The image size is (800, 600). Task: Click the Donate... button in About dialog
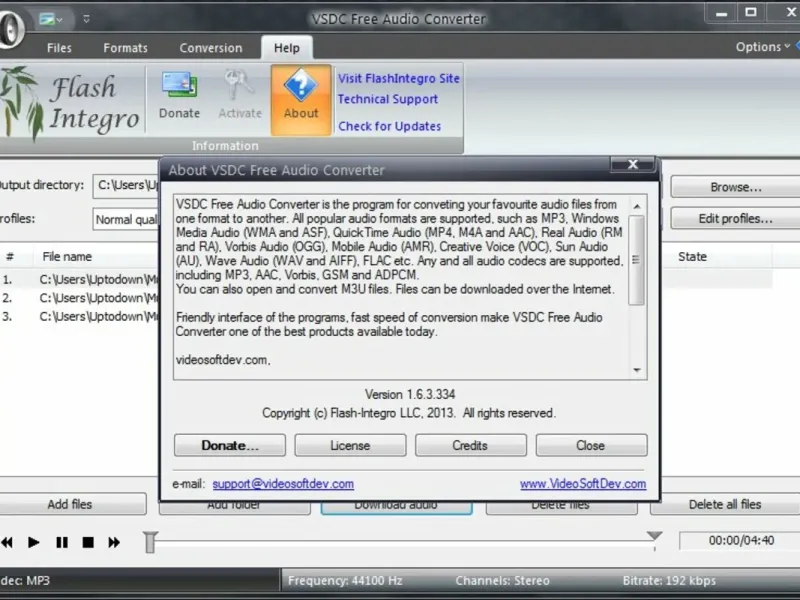(x=230, y=445)
